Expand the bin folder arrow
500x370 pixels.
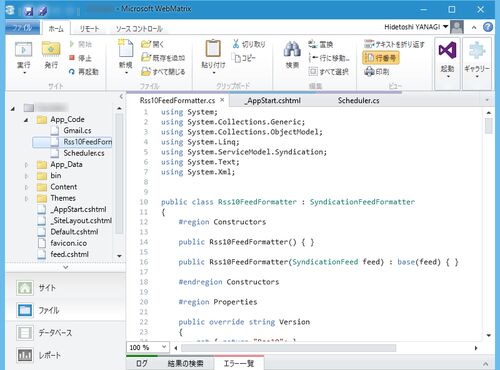pos(26,176)
